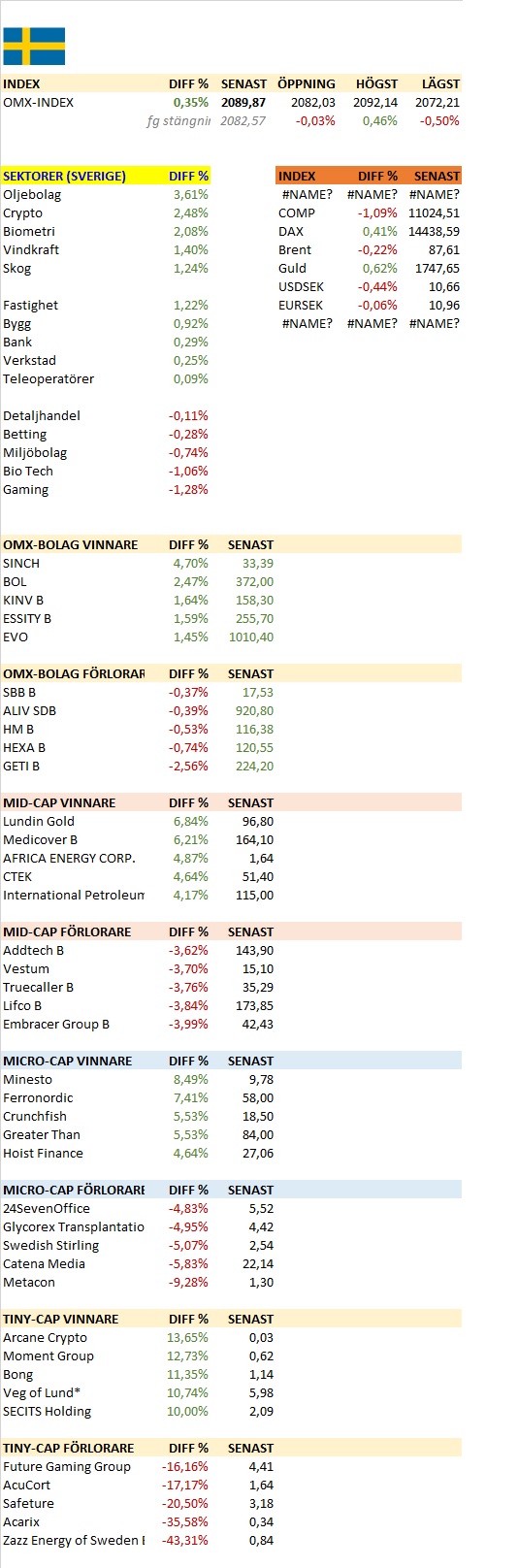
Task: Click the Metacon loser cell
Action: [x=29, y=1282]
